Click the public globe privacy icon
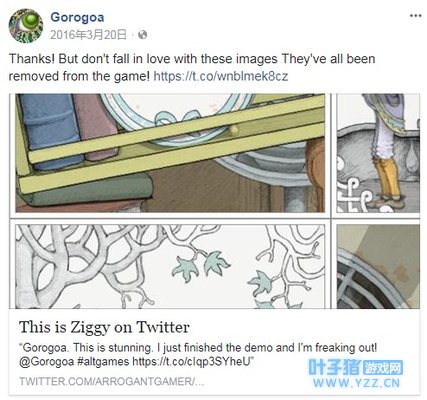 (x=142, y=35)
